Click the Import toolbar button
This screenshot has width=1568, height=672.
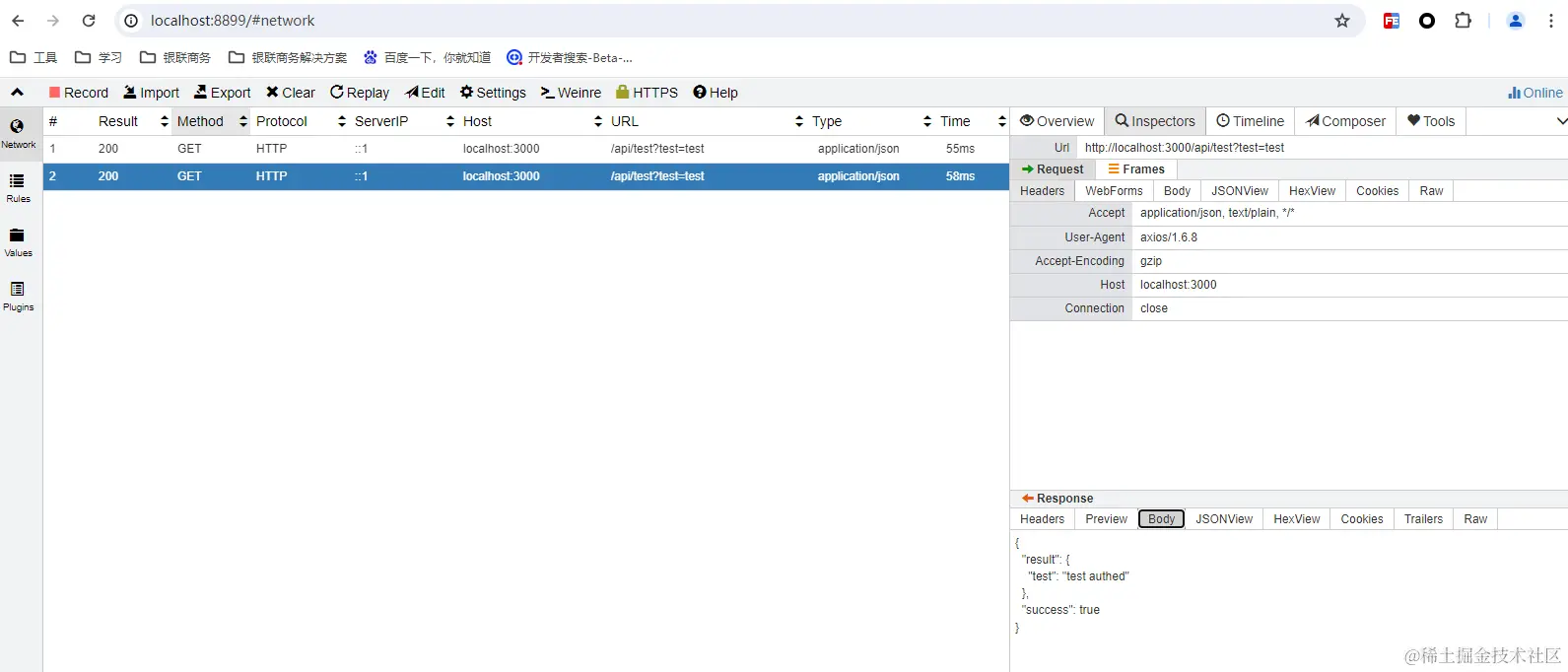click(152, 93)
